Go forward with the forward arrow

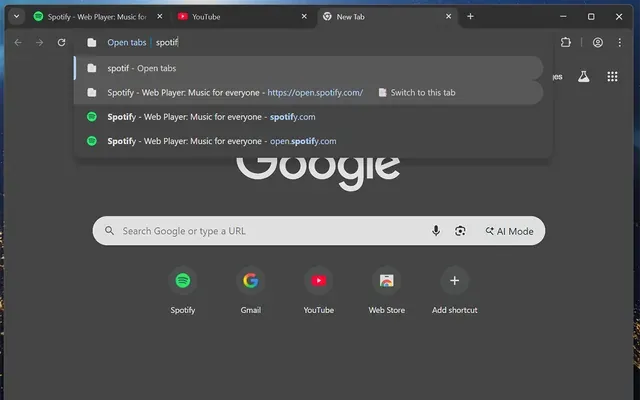[40, 42]
